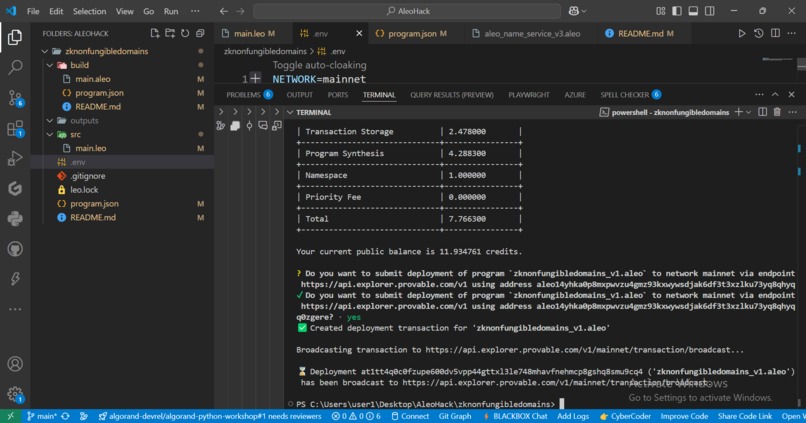This screenshot has width=806, height=423.
Task: Click the main* branch in status bar
Action: pyautogui.click(x=42, y=416)
